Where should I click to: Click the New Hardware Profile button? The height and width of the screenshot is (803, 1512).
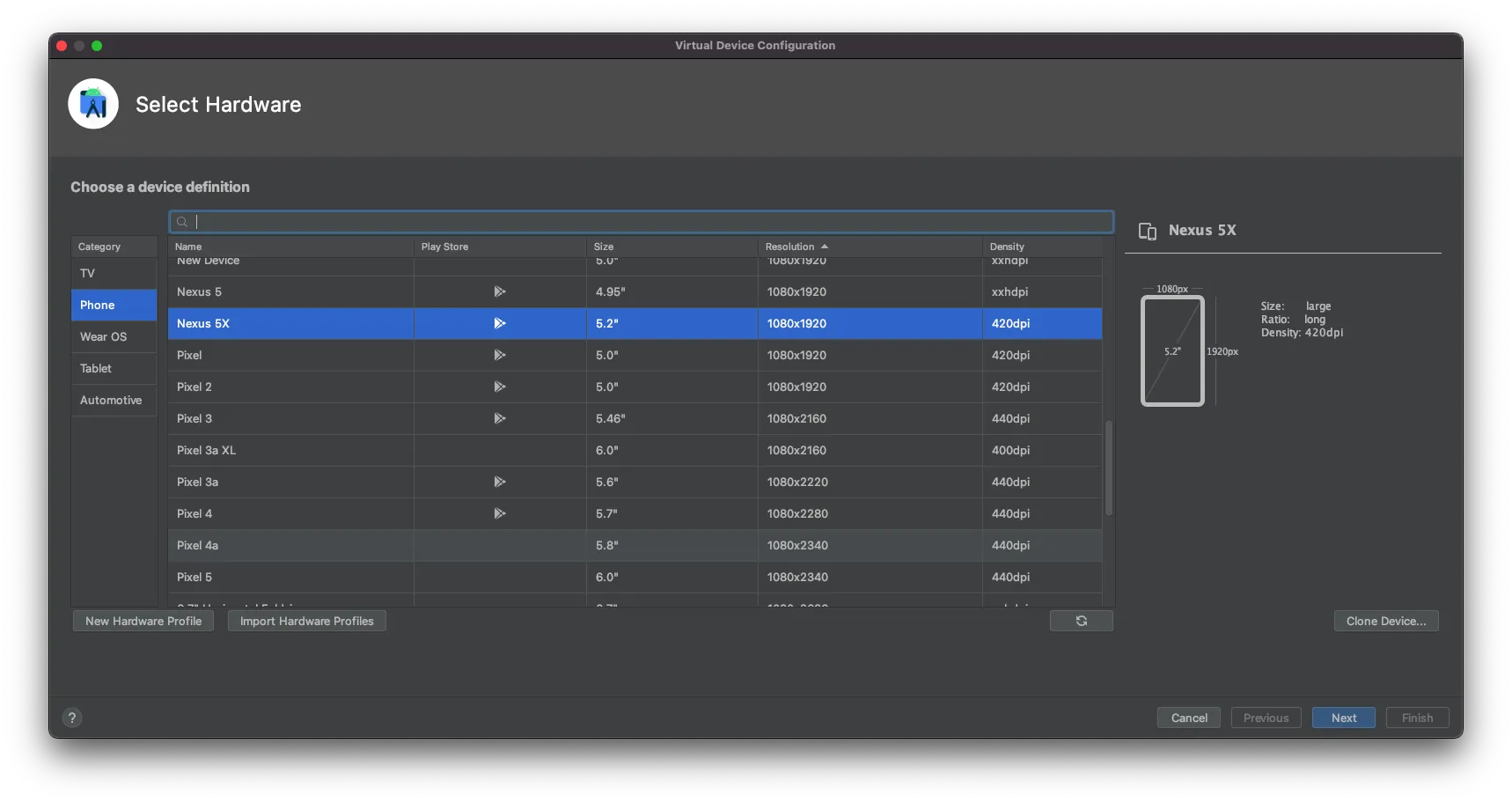(x=143, y=621)
